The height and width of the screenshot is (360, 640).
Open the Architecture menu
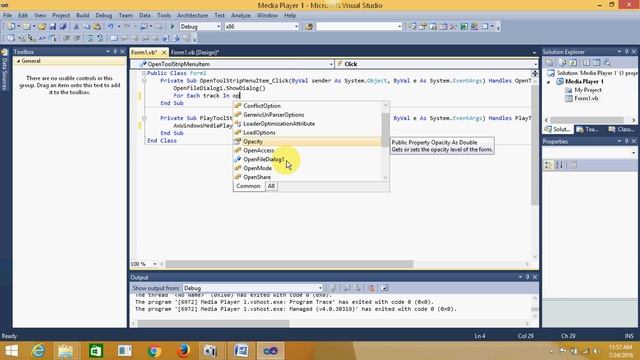click(x=192, y=16)
